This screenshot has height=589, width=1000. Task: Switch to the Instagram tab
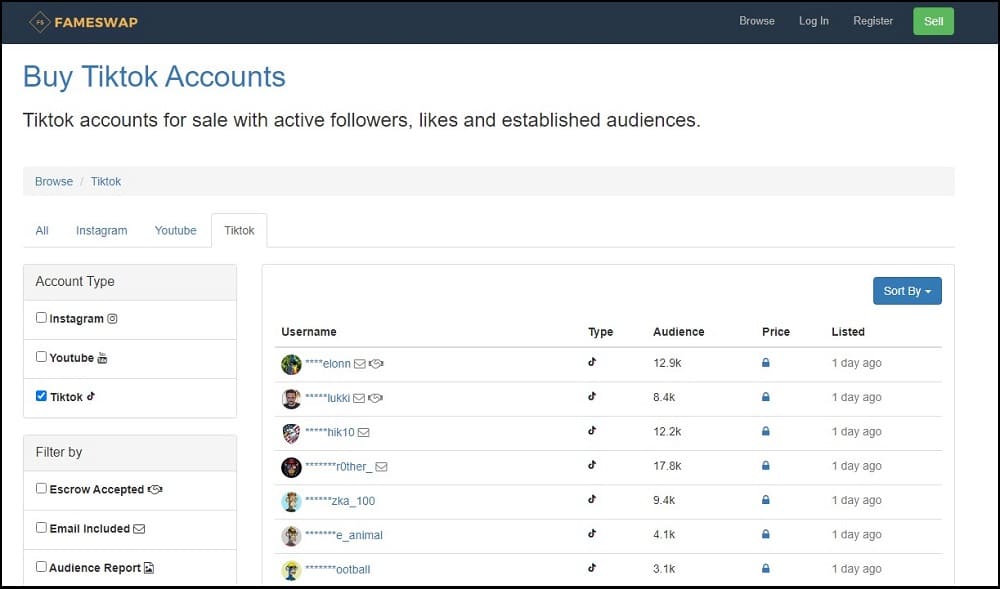(101, 230)
